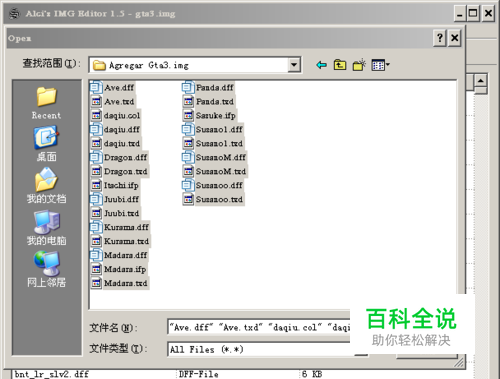Open the 我的文档 documents shortcut
The width and height of the screenshot is (500, 379).
(46, 185)
